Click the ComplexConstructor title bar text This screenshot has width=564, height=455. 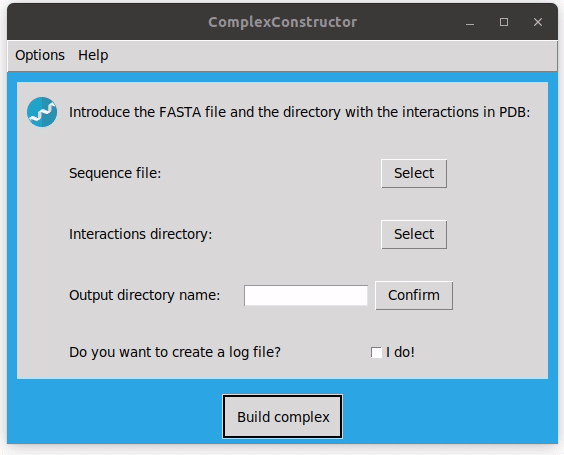pyautogui.click(x=282, y=22)
